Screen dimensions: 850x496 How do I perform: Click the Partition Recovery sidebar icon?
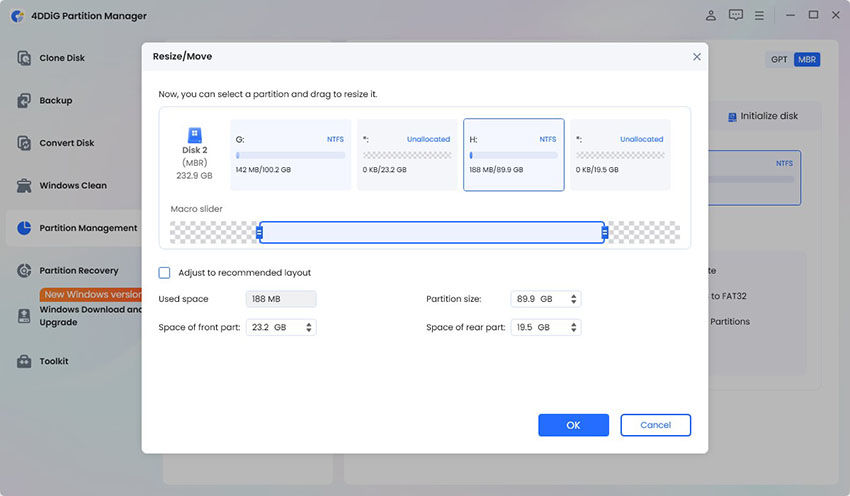tap(24, 270)
